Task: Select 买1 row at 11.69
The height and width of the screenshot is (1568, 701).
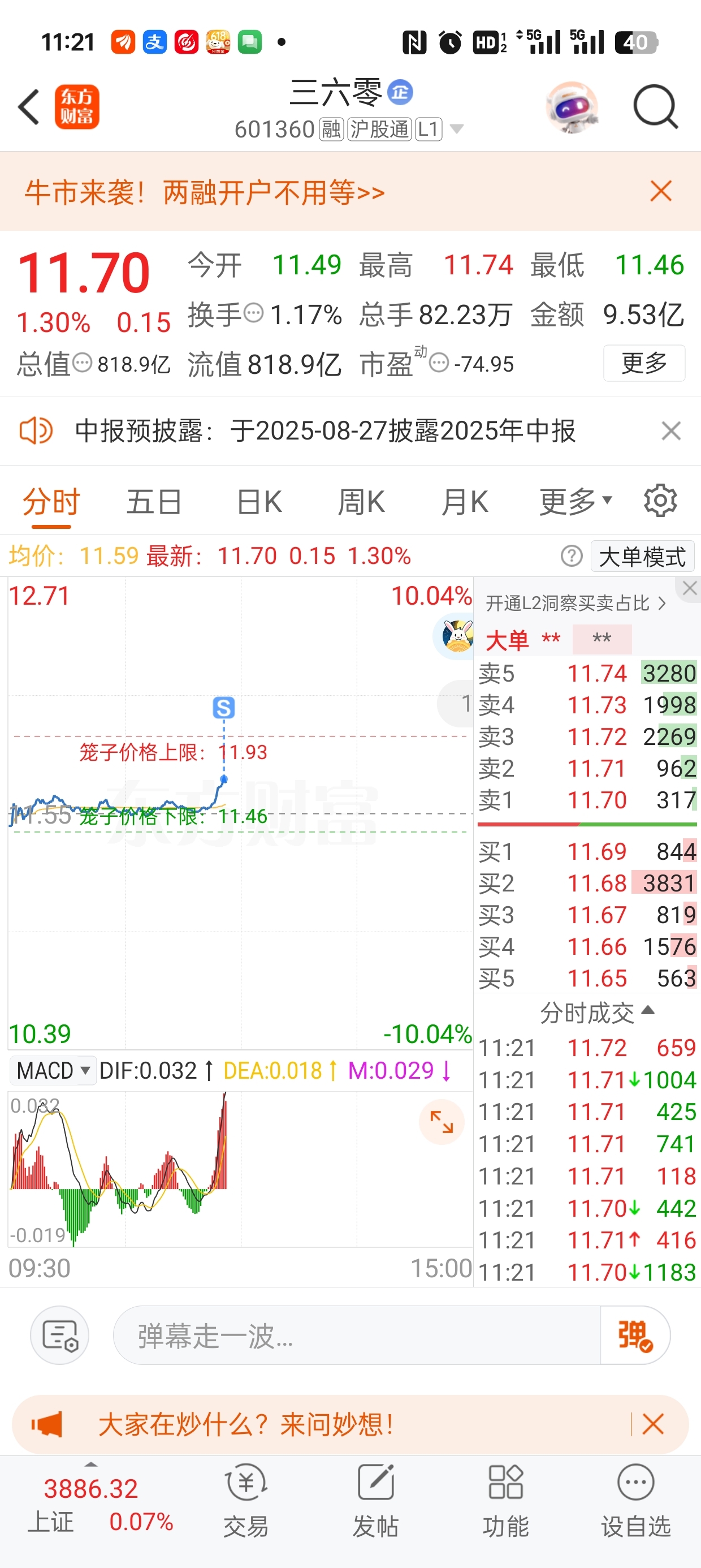Action: pyautogui.click(x=587, y=851)
